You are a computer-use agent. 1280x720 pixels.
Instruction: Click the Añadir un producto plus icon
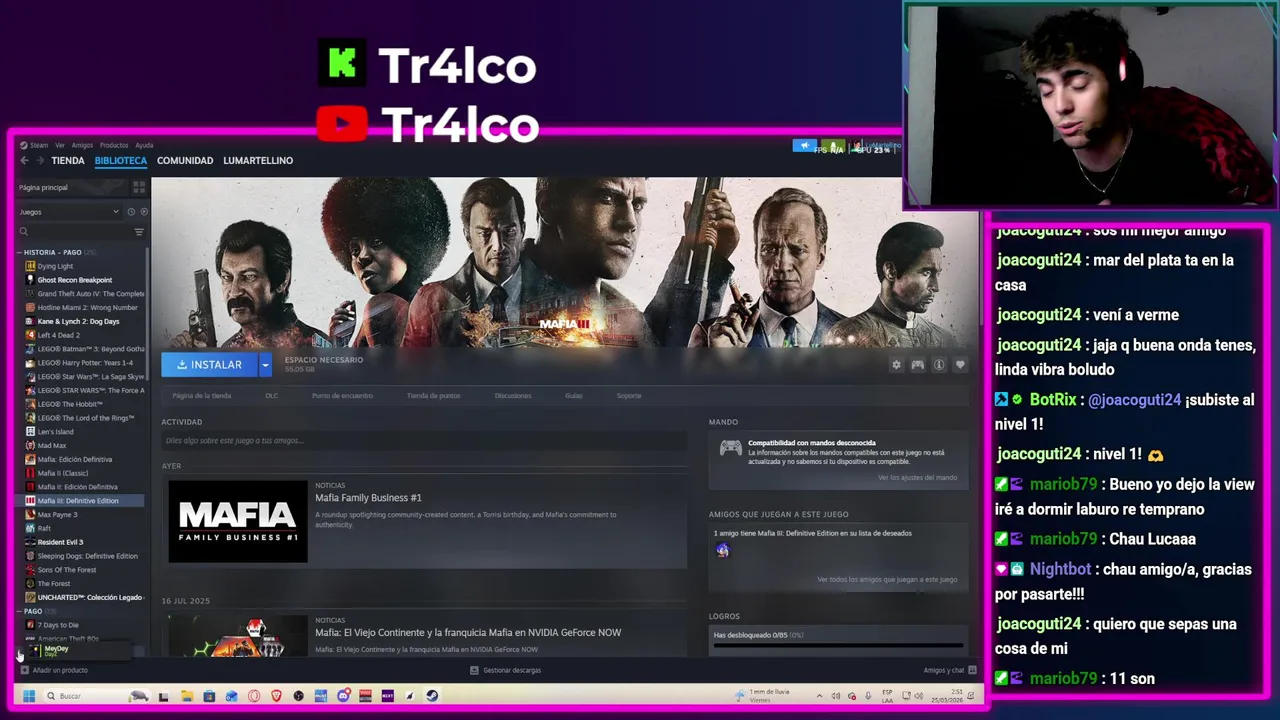(x=25, y=670)
